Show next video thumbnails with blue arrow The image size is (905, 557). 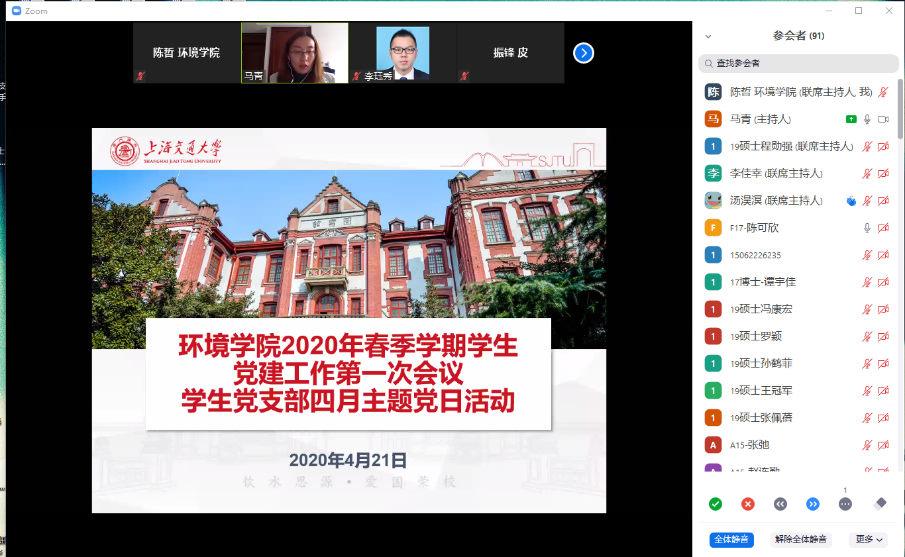(x=584, y=53)
